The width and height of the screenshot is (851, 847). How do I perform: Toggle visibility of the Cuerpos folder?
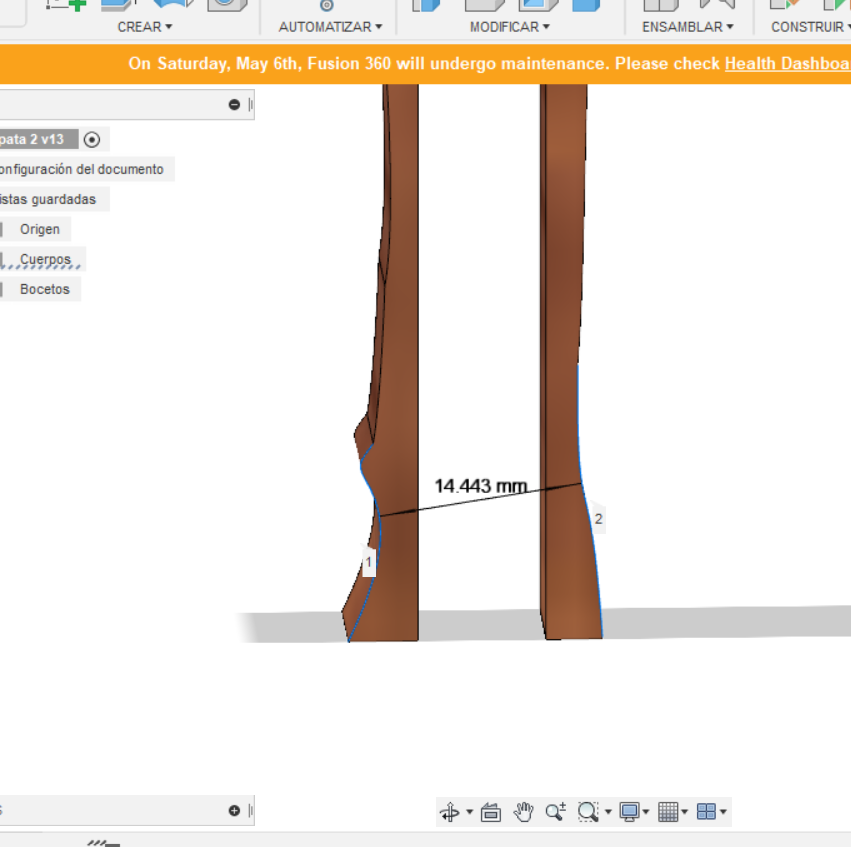point(4,258)
